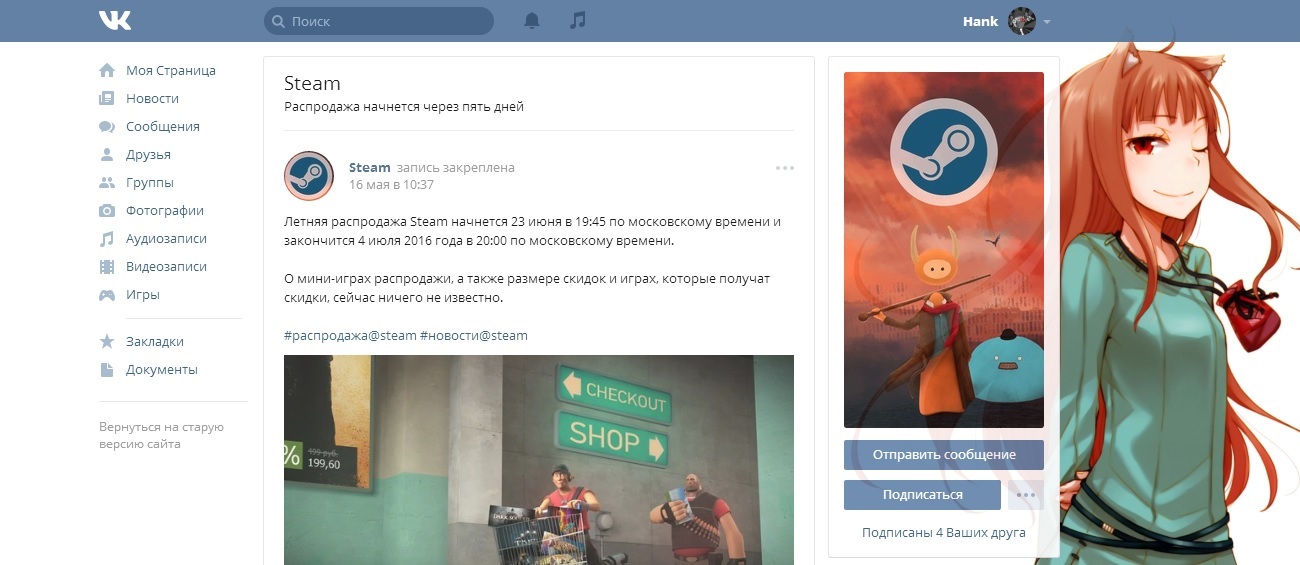The width and height of the screenshot is (1300, 565).
Task: Open the pinned post's three-dot options menu
Action: pos(785,168)
